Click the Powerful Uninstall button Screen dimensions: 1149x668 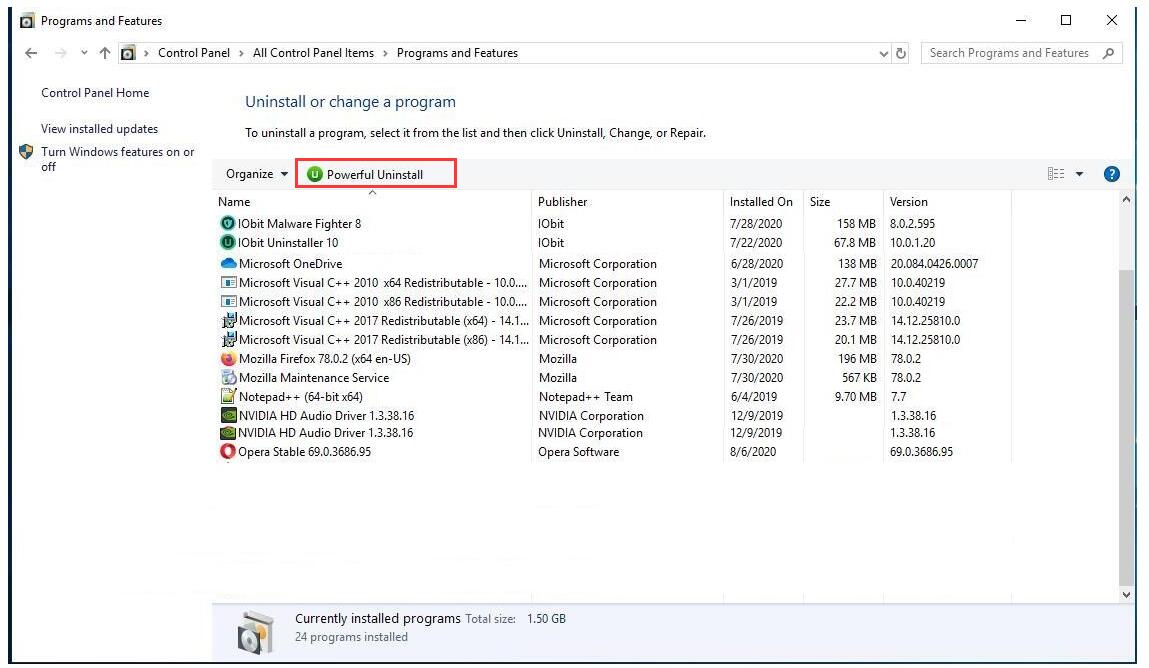coord(376,174)
